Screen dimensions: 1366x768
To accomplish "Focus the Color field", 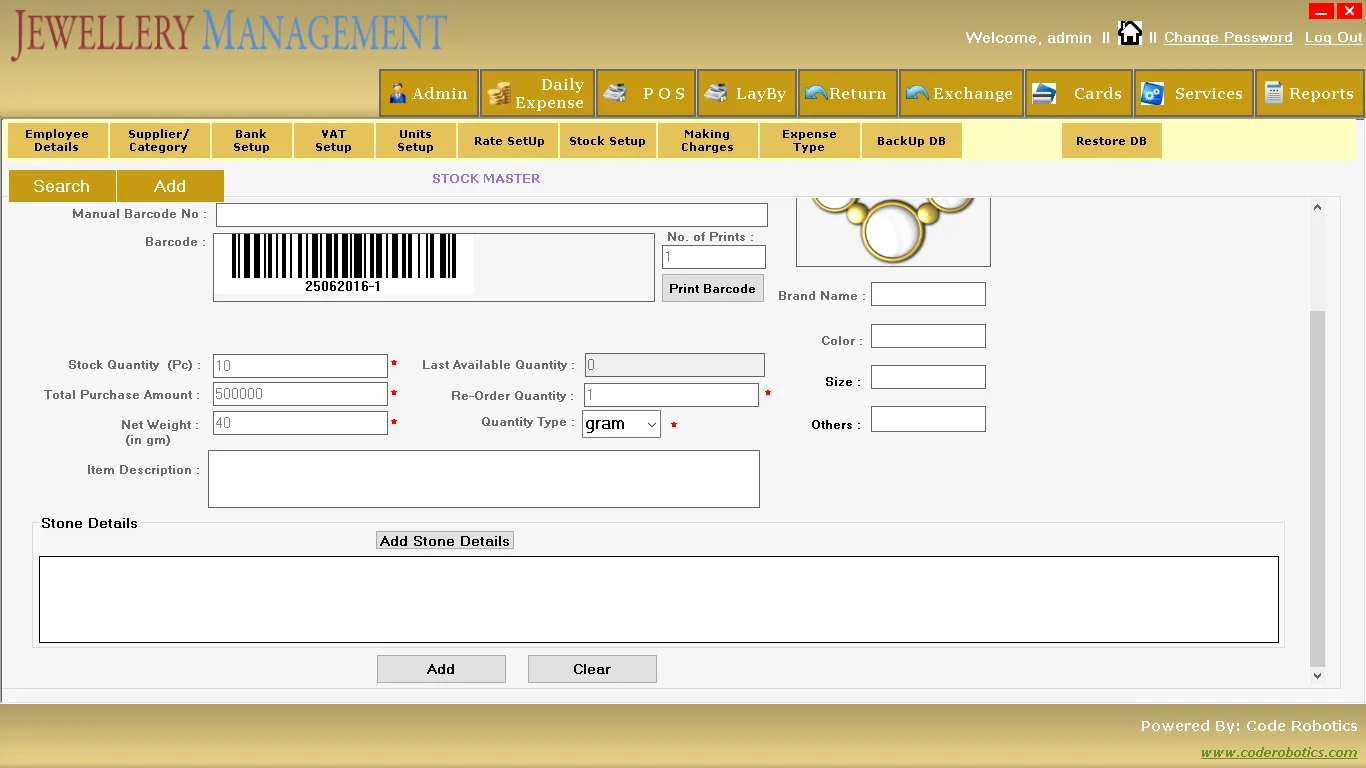I will pyautogui.click(x=928, y=336).
